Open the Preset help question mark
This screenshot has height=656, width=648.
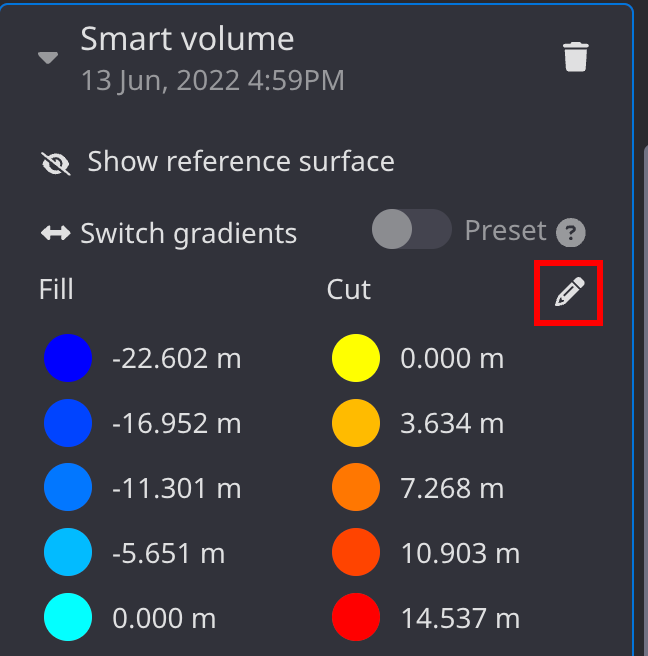click(570, 234)
